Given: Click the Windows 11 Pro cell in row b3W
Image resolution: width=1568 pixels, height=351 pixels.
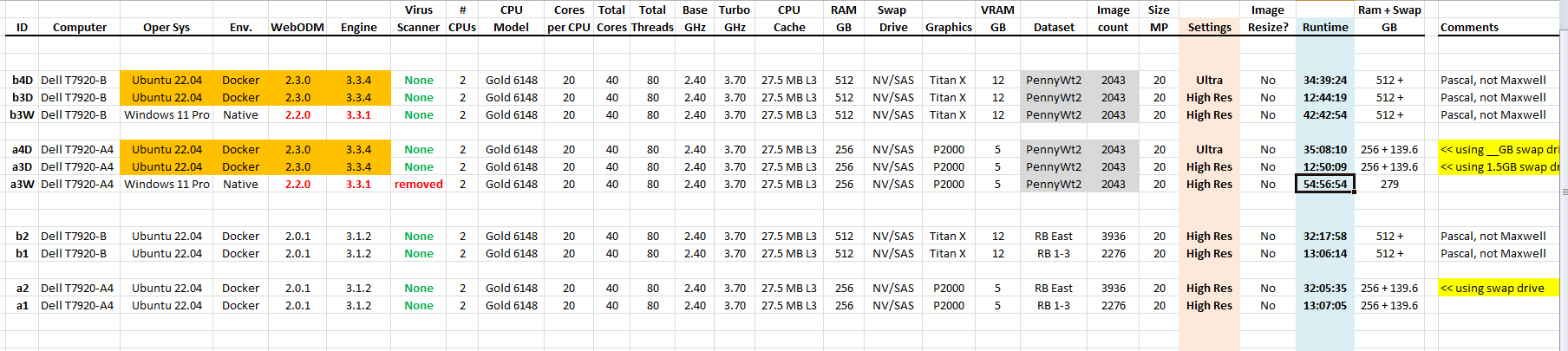Looking at the screenshot, I should [x=167, y=114].
